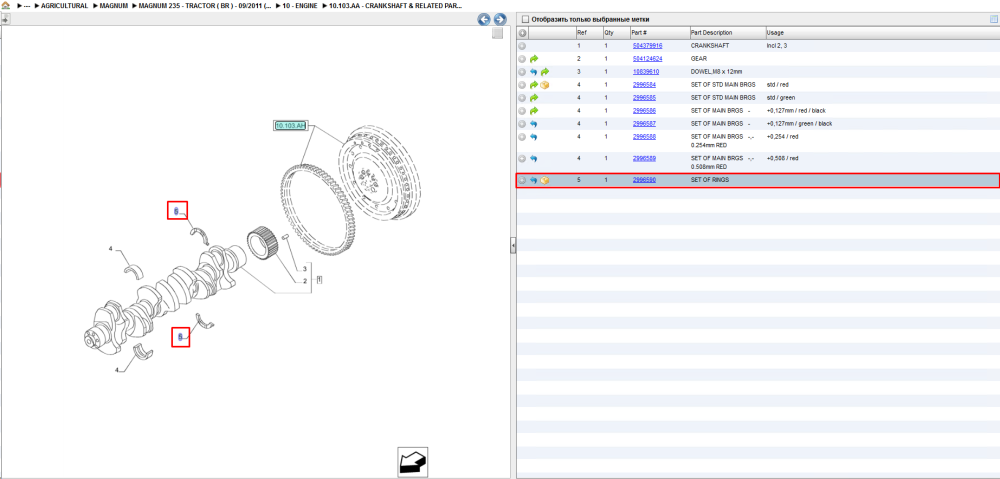The image size is (1000, 479).
Task: Click the 'std / green' usage cell
Action: tap(781, 98)
